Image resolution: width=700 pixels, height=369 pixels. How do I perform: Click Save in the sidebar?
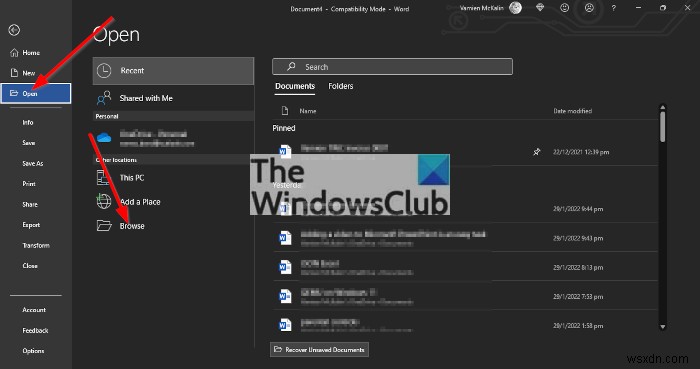point(29,143)
